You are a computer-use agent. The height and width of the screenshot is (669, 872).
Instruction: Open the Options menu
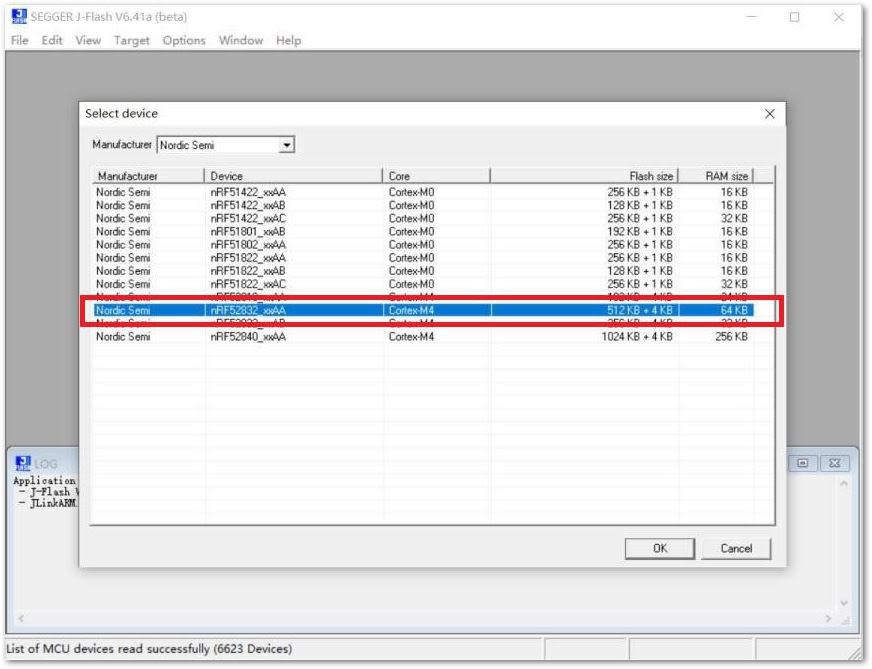(x=184, y=41)
